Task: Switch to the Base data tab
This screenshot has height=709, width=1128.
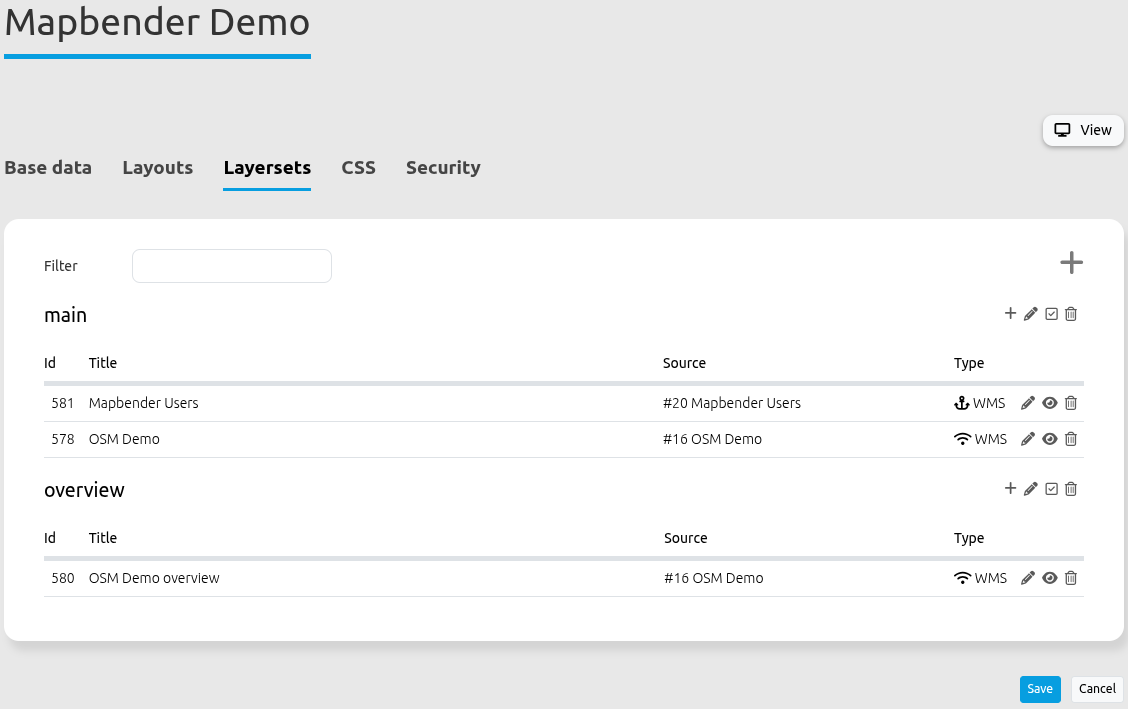Action: (48, 168)
